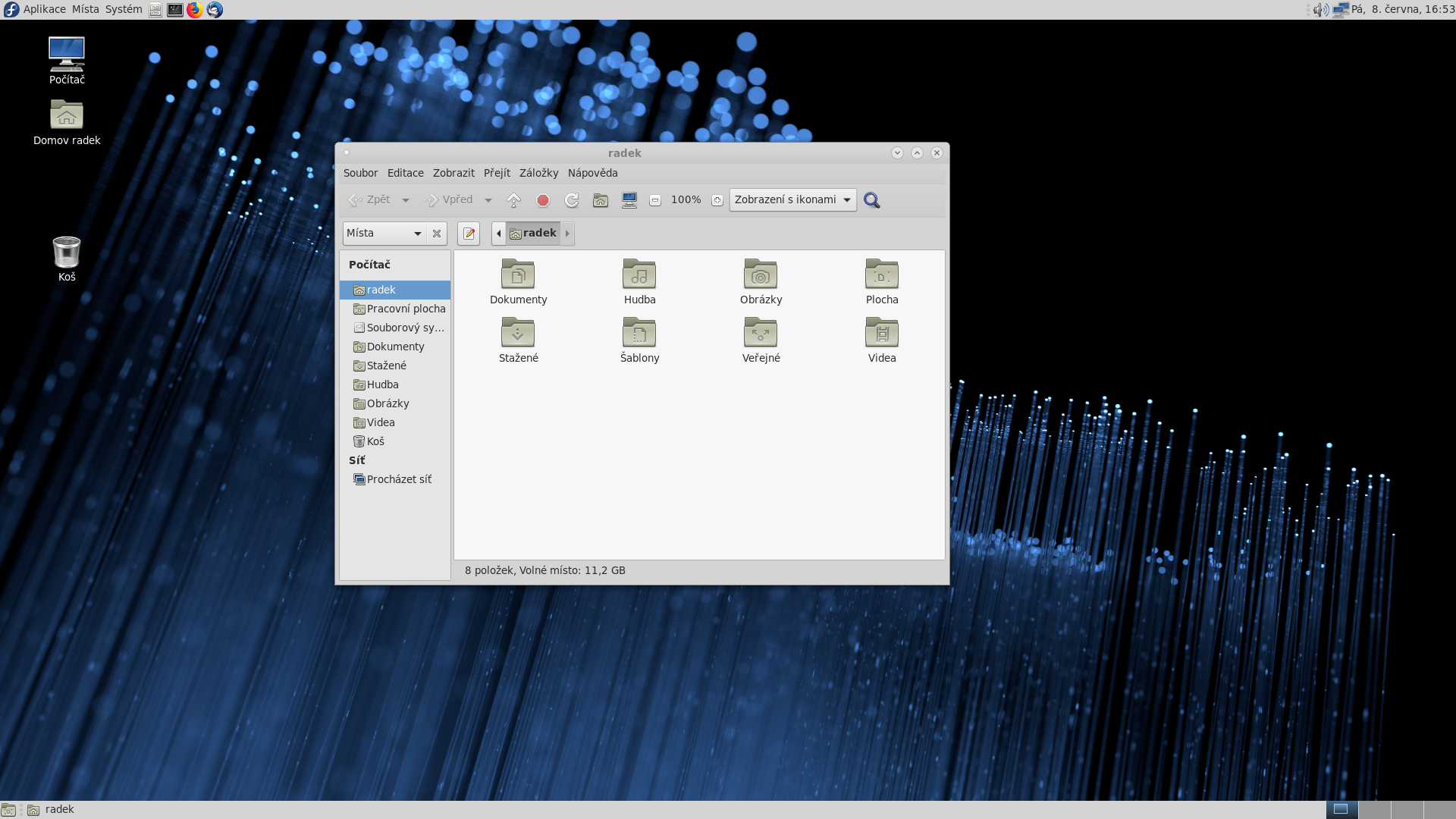
Task: Open the Zobrazit menu
Action: (x=453, y=173)
